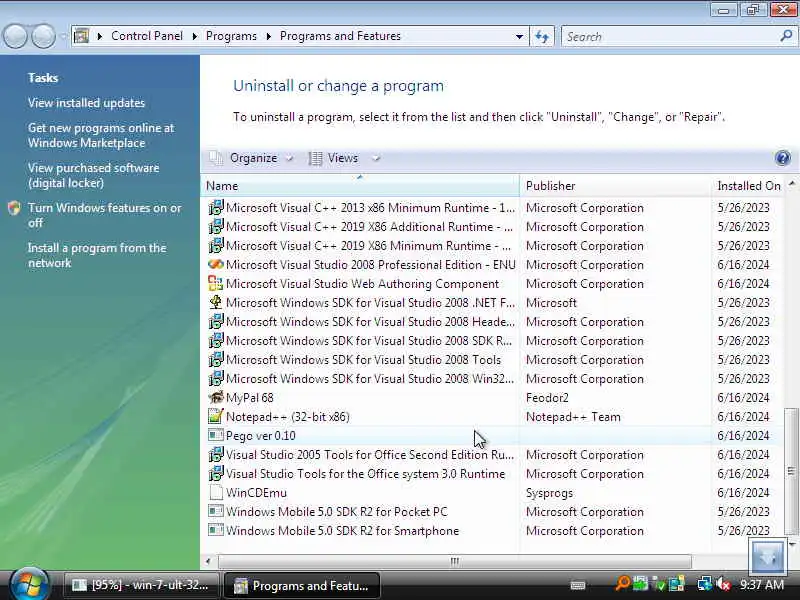Expand the Views dropdown arrow
This screenshot has height=600, width=800.
pyautogui.click(x=376, y=159)
